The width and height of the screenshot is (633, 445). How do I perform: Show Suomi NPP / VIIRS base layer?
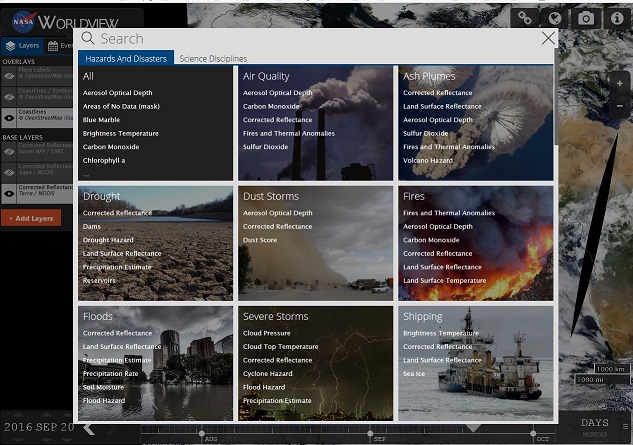[x=9, y=152]
